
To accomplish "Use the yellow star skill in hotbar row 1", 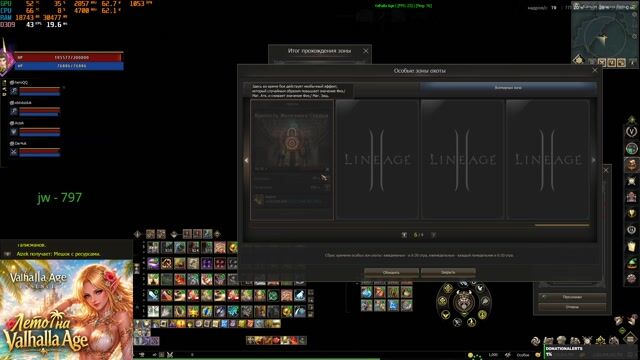I will (x=193, y=311).
